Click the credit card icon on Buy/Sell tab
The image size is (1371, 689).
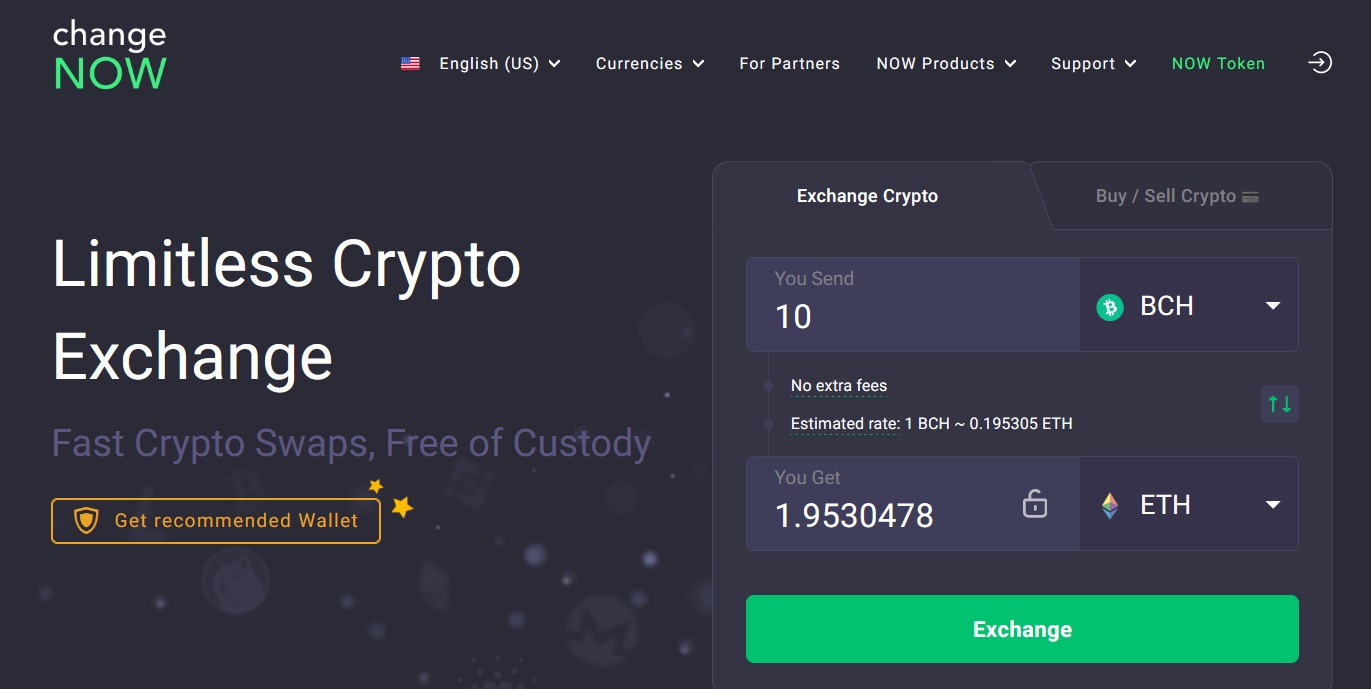point(1250,196)
